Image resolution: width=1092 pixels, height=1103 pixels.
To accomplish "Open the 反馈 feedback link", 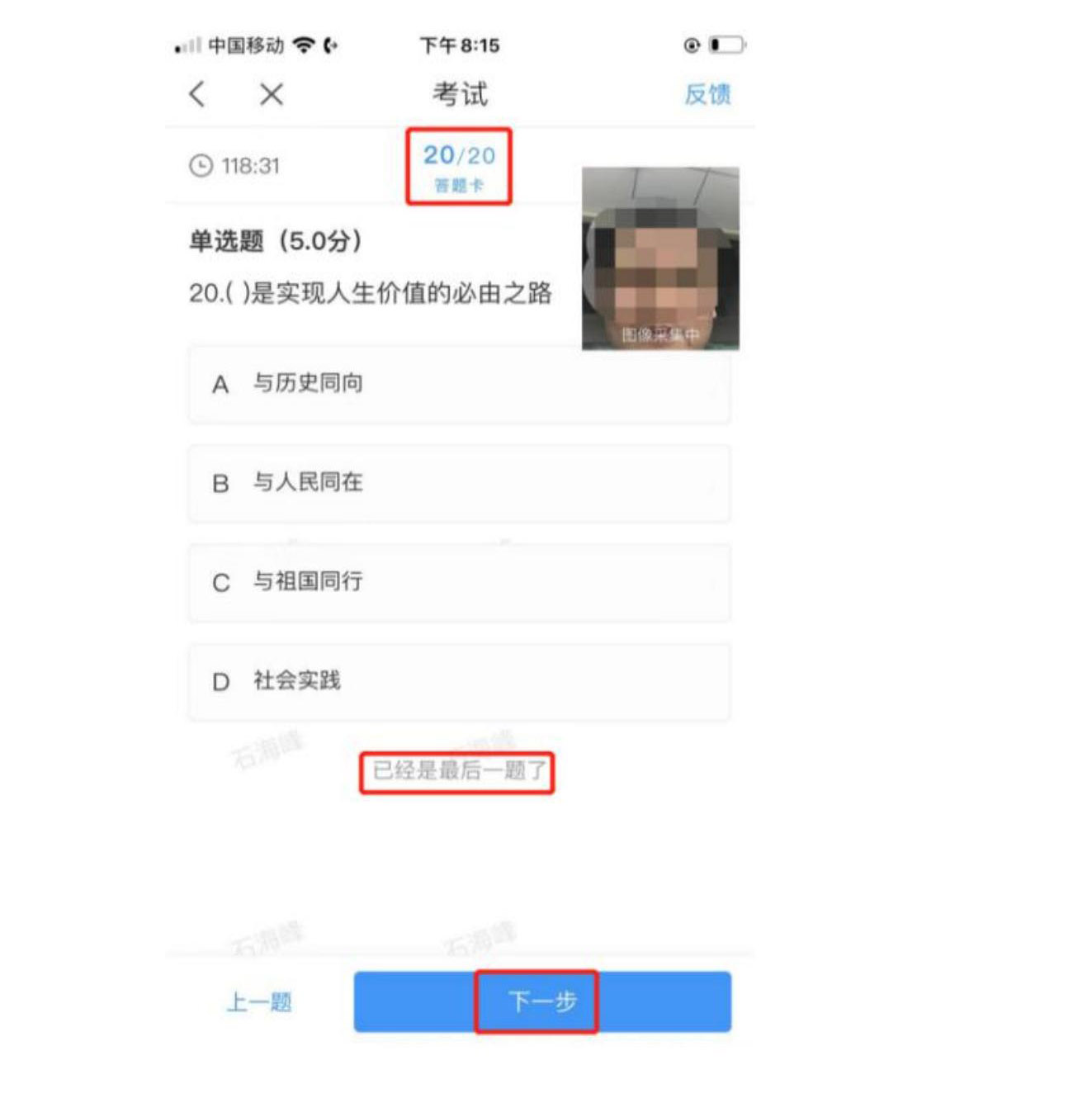I will tap(707, 94).
